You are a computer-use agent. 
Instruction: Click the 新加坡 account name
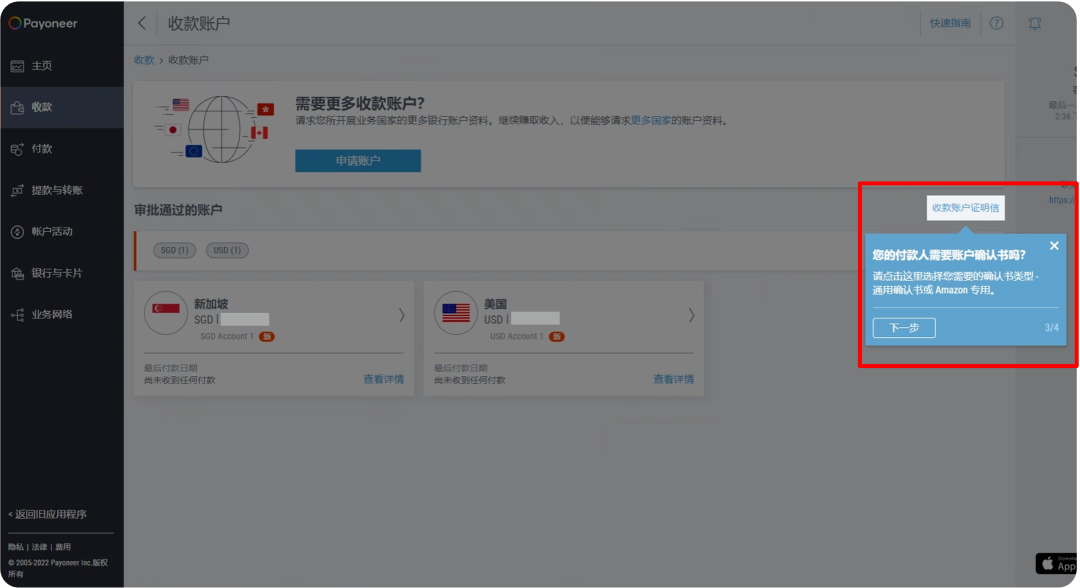tap(211, 304)
